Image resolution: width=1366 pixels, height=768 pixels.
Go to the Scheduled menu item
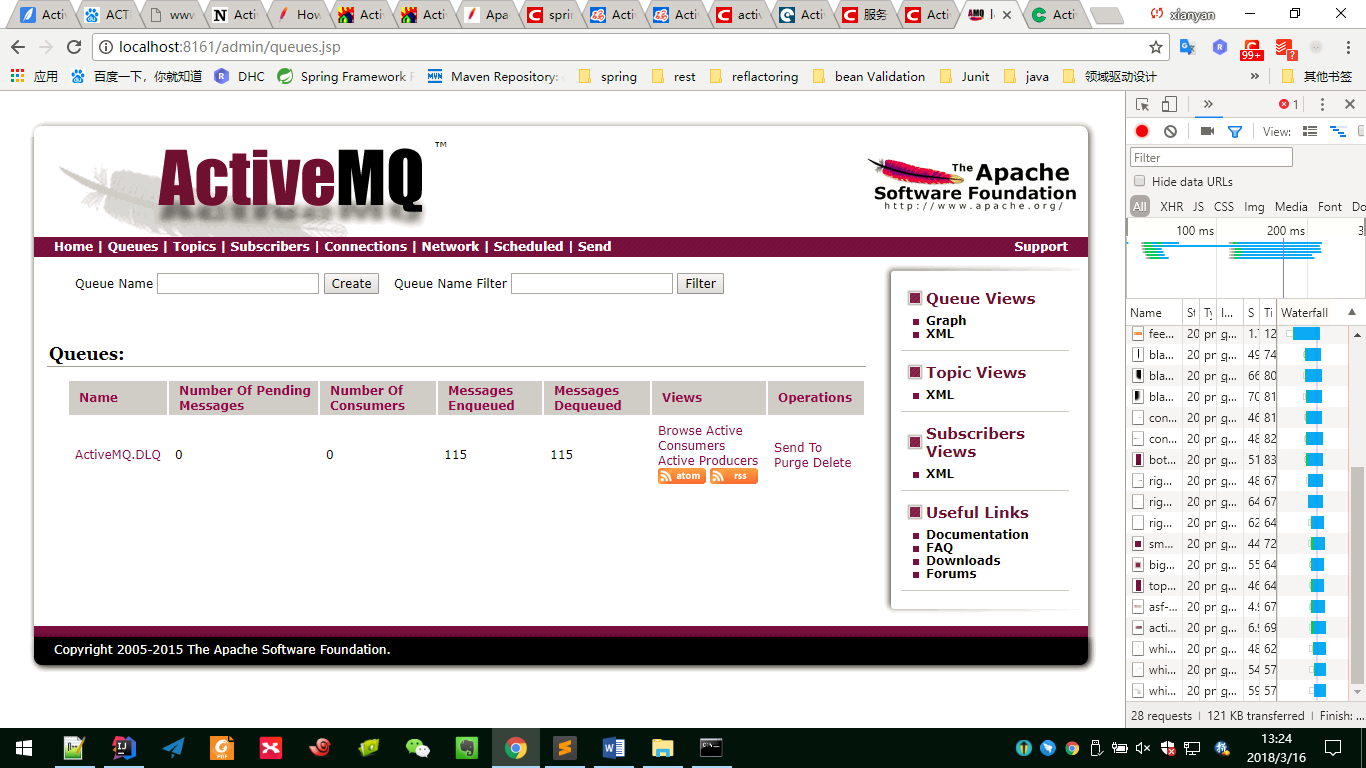click(528, 246)
